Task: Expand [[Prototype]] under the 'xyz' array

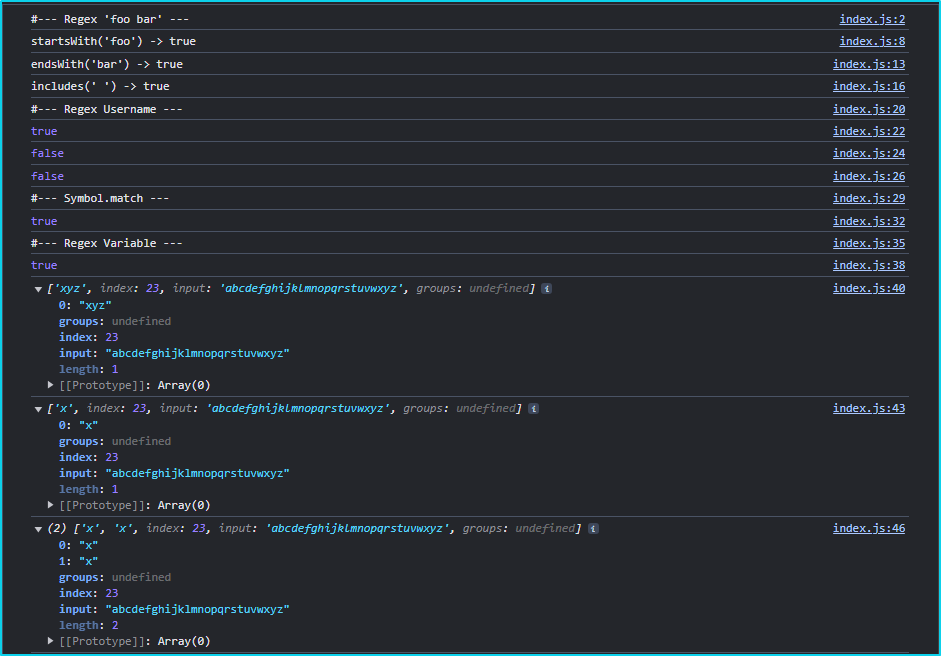Action: click(51, 385)
